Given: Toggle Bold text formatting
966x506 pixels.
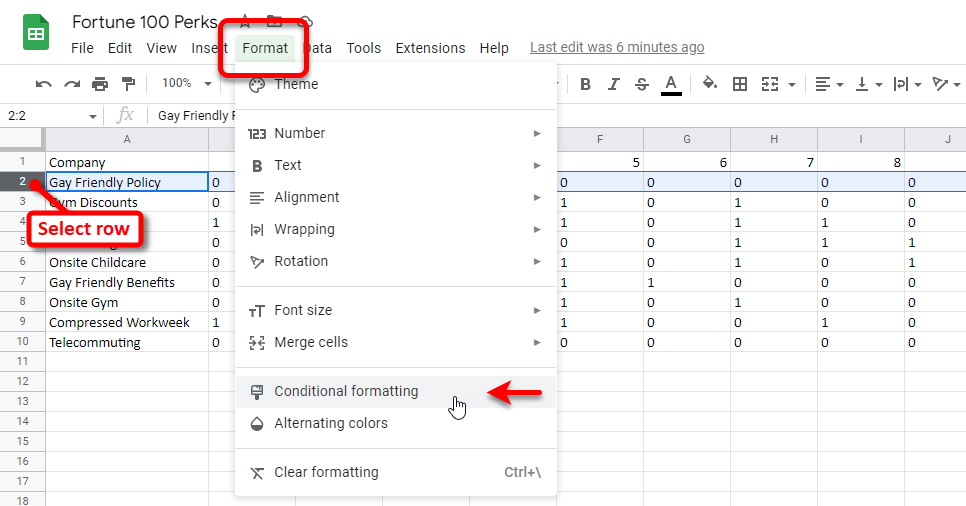Looking at the screenshot, I should click(x=585, y=84).
